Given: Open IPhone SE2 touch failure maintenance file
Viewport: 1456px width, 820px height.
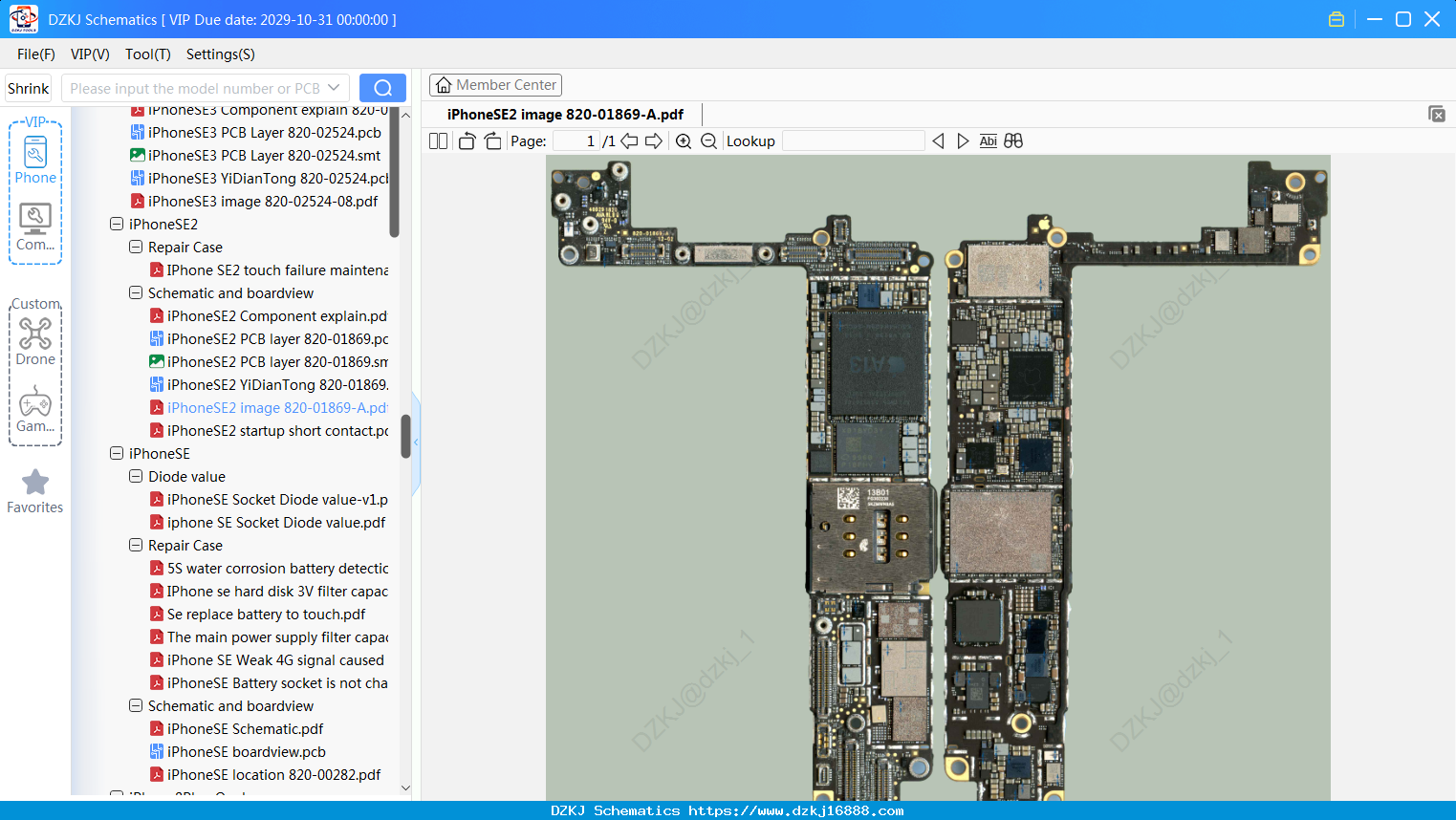Looking at the screenshot, I should [x=269, y=270].
